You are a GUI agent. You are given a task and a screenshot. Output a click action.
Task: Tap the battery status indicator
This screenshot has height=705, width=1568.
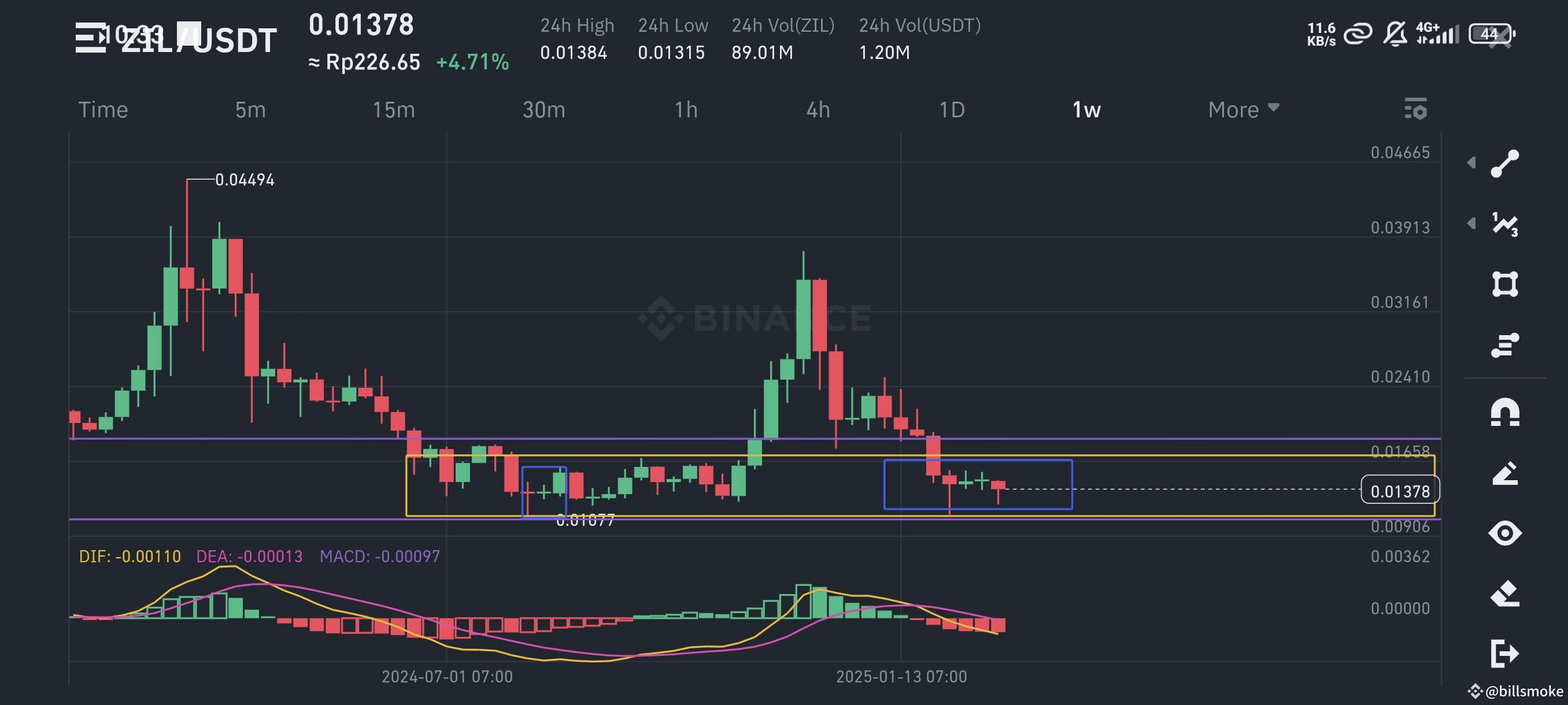(1491, 34)
